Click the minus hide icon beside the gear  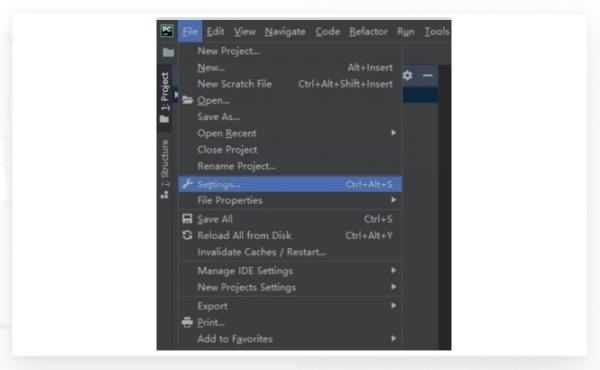pyautogui.click(x=427, y=75)
